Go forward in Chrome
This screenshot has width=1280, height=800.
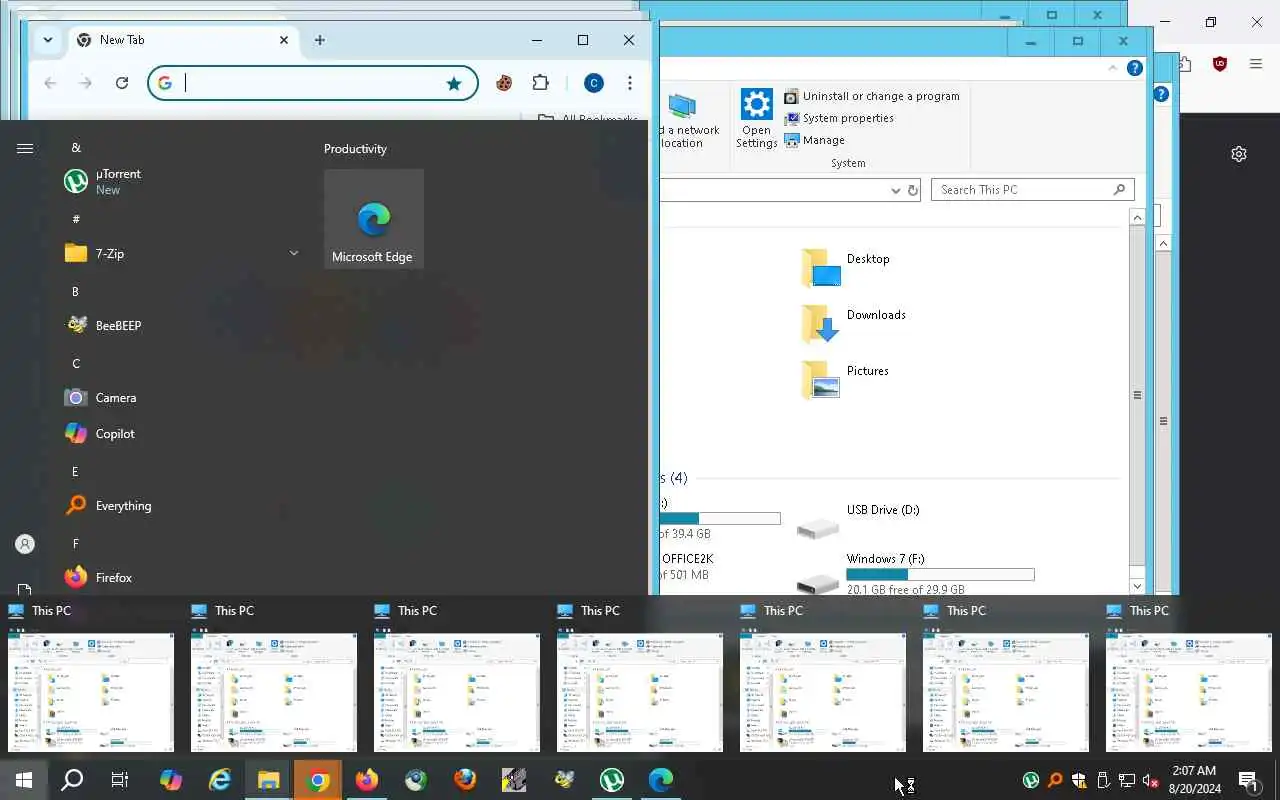(86, 83)
